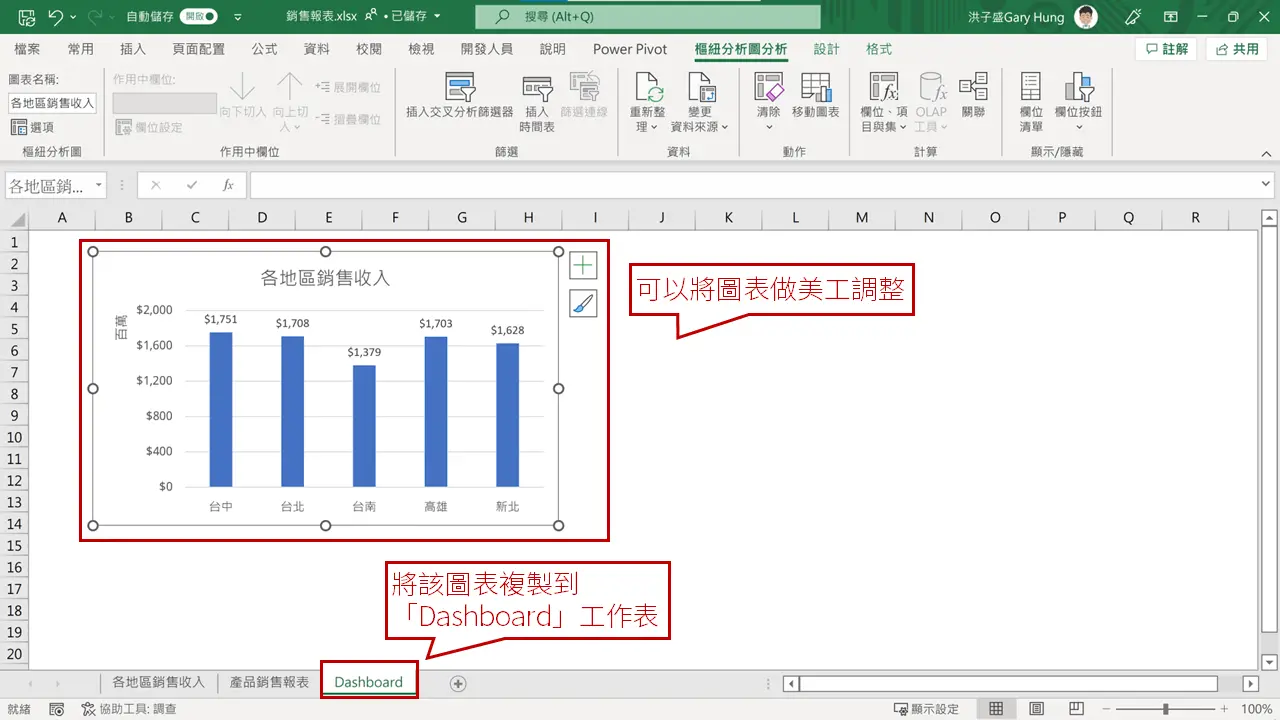Open the File (檔案) menu

(x=28, y=49)
